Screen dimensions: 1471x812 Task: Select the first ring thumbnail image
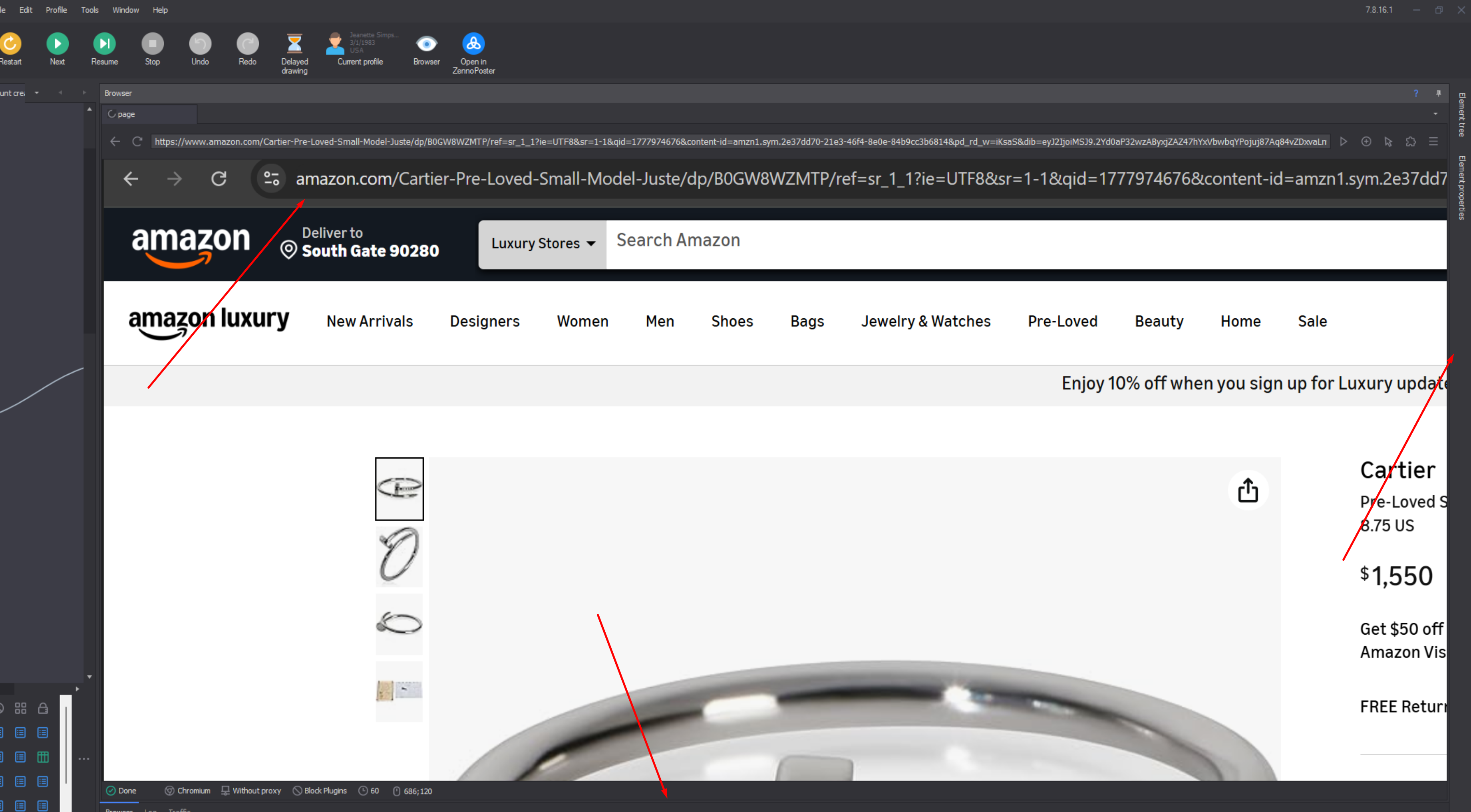399,489
